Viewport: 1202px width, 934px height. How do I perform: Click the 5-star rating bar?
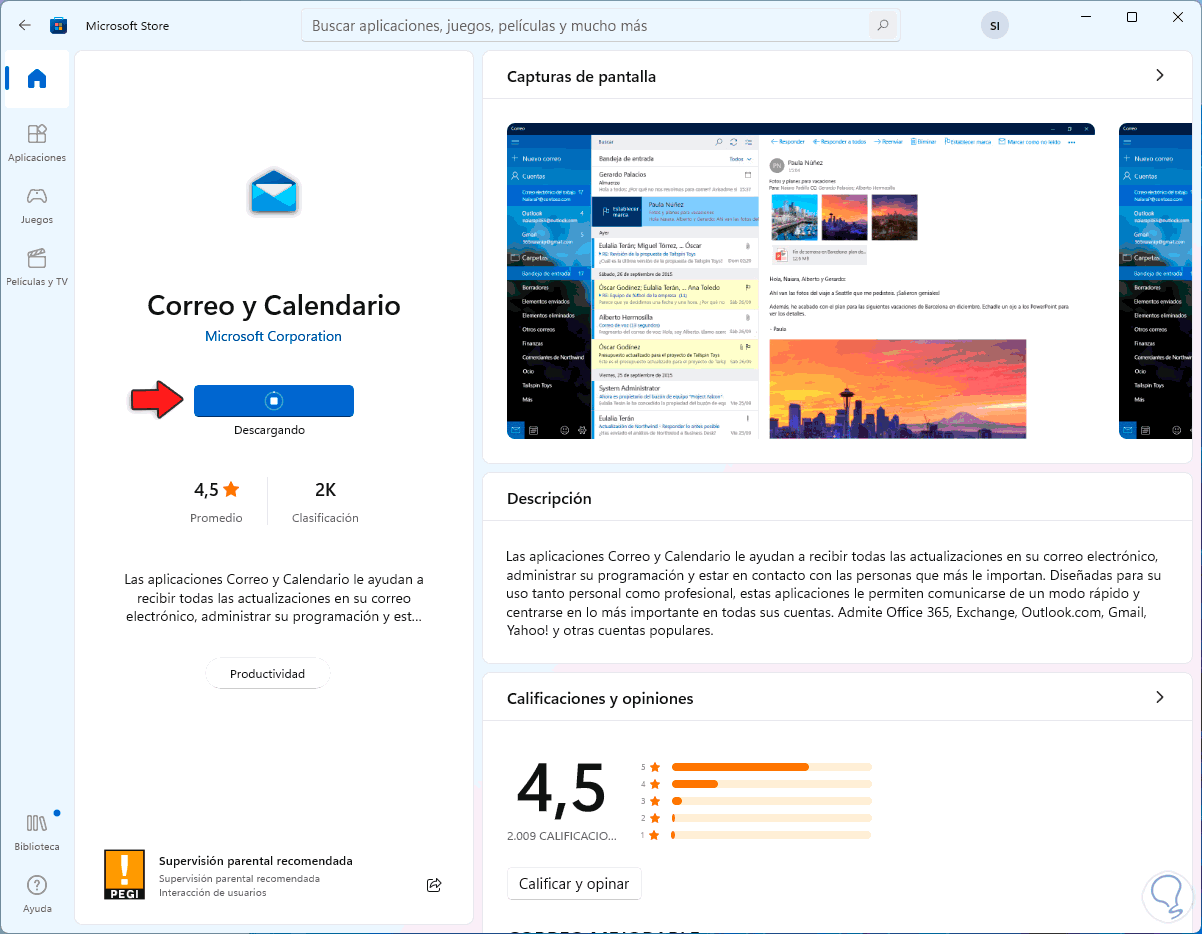771,767
